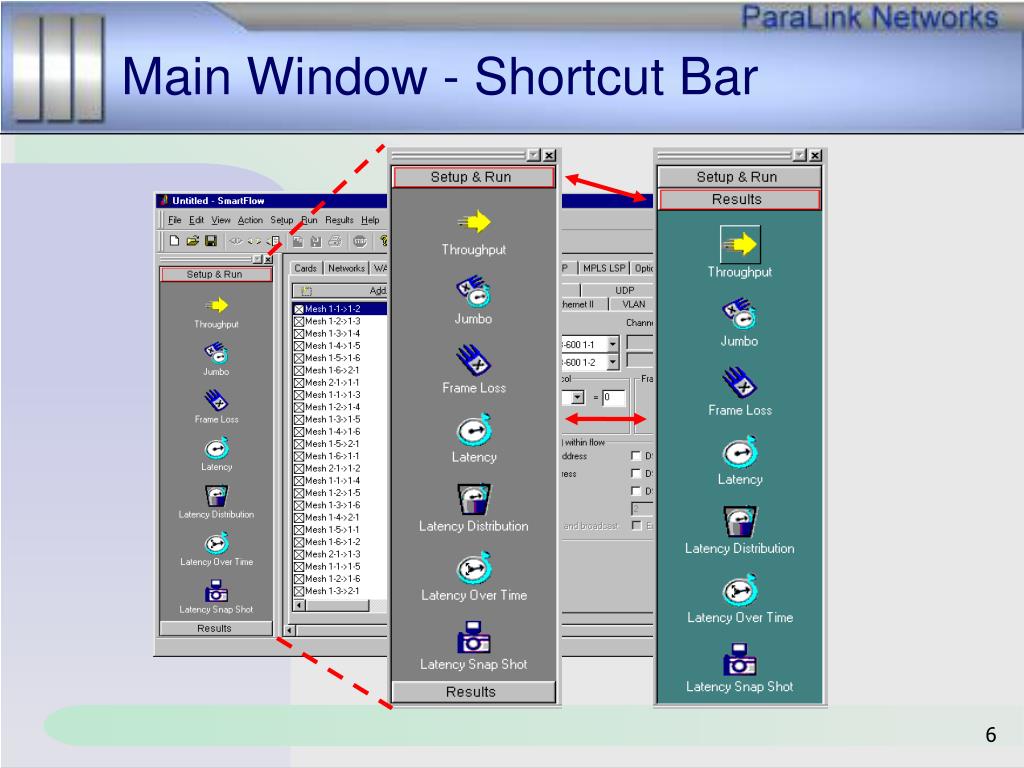Image resolution: width=1024 pixels, height=768 pixels.
Task: Switch to the Cards tab
Action: (305, 268)
